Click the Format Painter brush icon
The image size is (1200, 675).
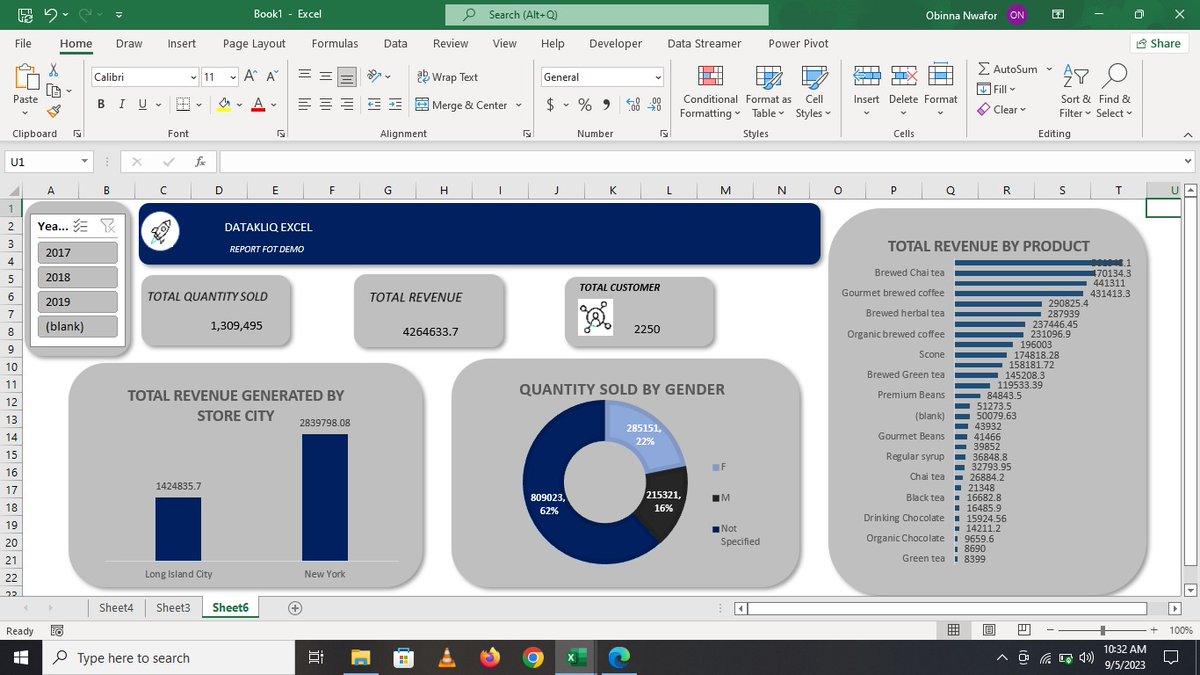pyautogui.click(x=54, y=111)
